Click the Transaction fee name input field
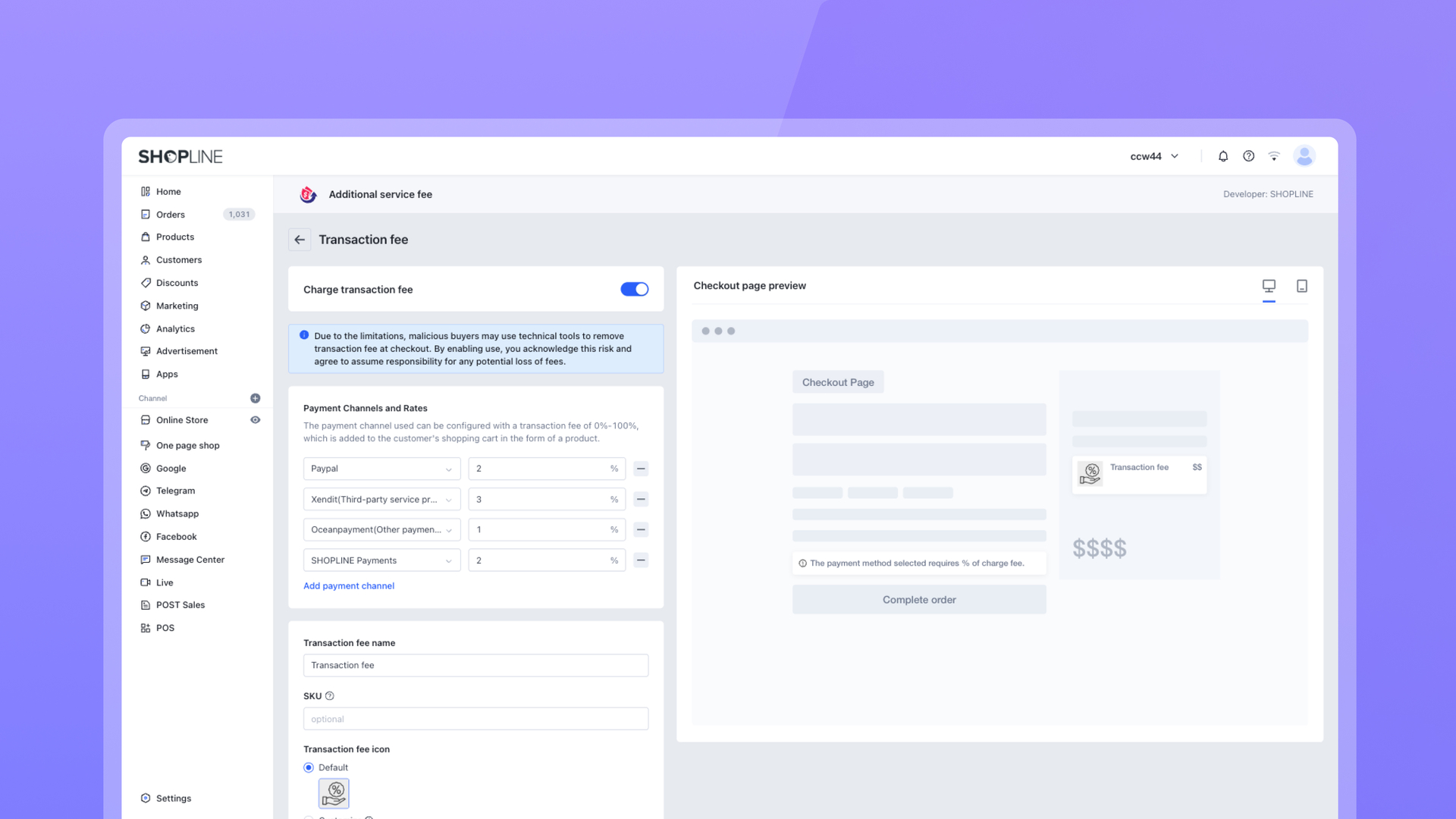 475,665
